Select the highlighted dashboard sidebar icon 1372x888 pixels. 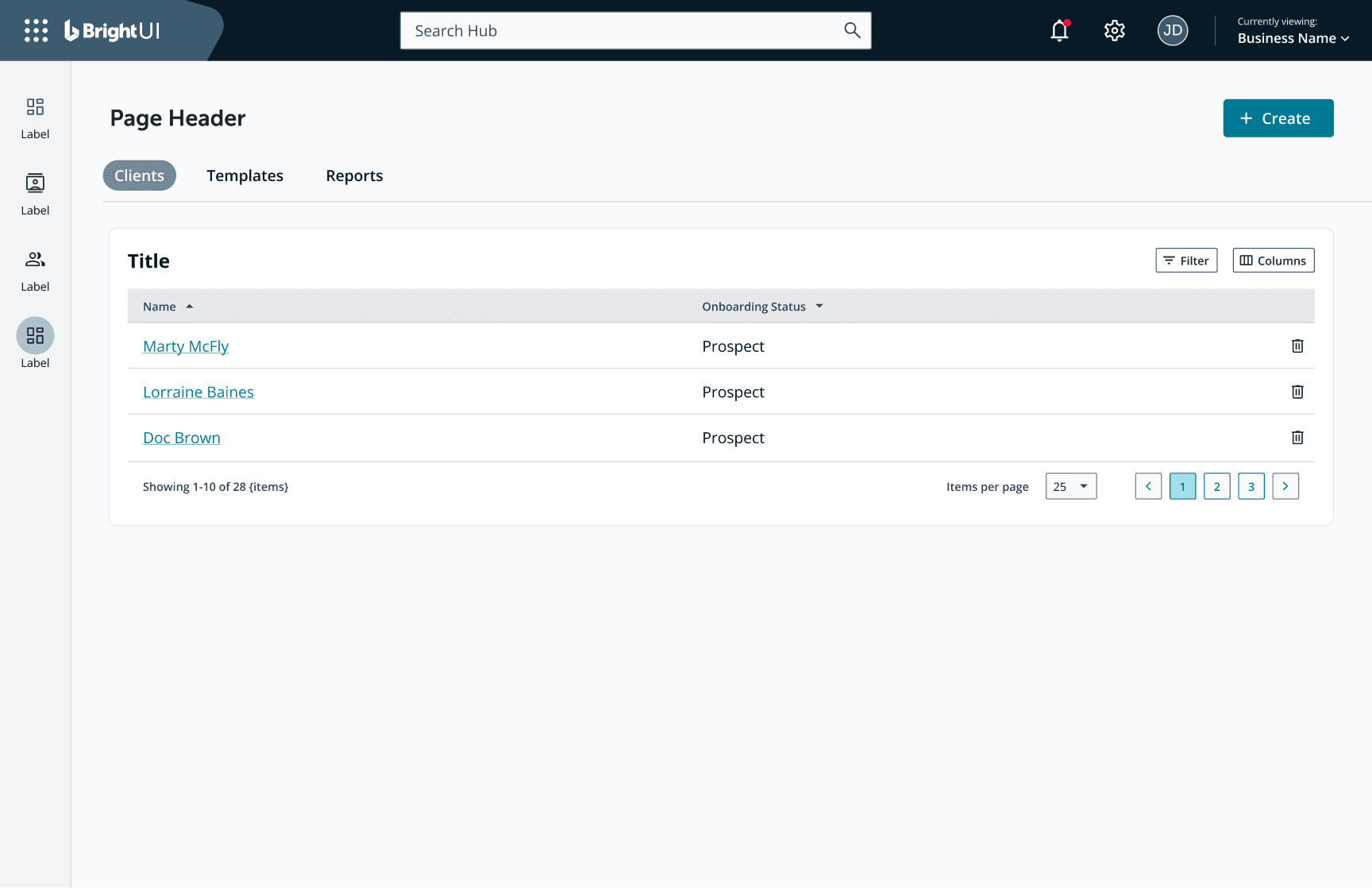point(35,335)
